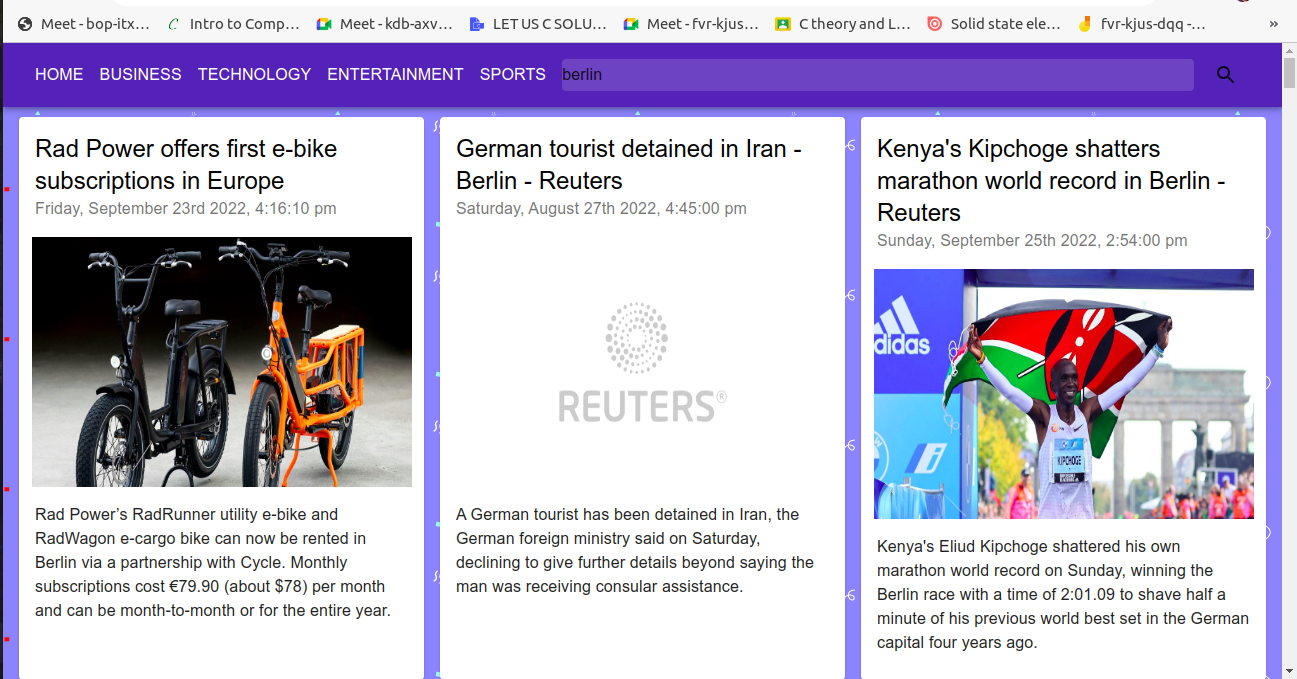
Task: Open 'fvr-kjus-dqq' bookmark
Action: 1143,24
